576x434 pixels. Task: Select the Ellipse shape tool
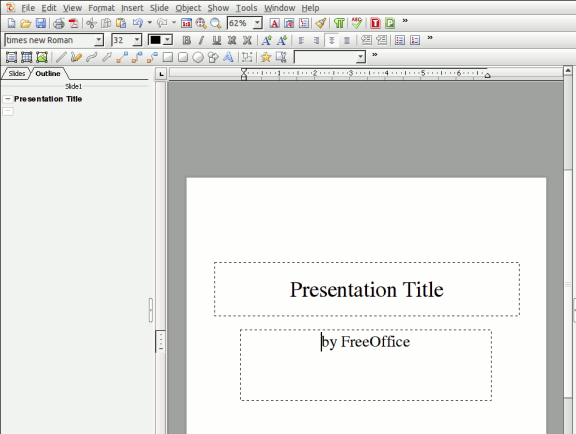pyautogui.click(x=198, y=57)
